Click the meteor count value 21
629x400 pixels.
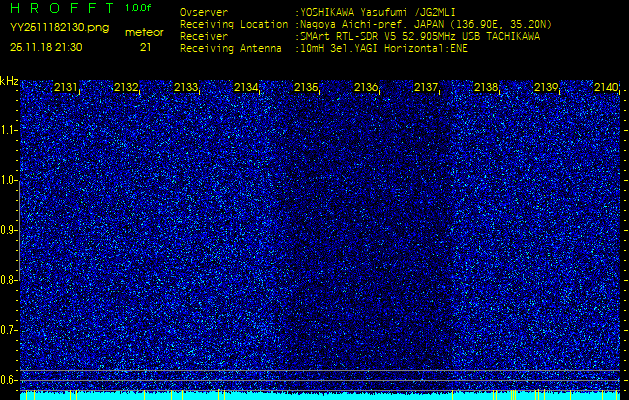(x=145, y=47)
